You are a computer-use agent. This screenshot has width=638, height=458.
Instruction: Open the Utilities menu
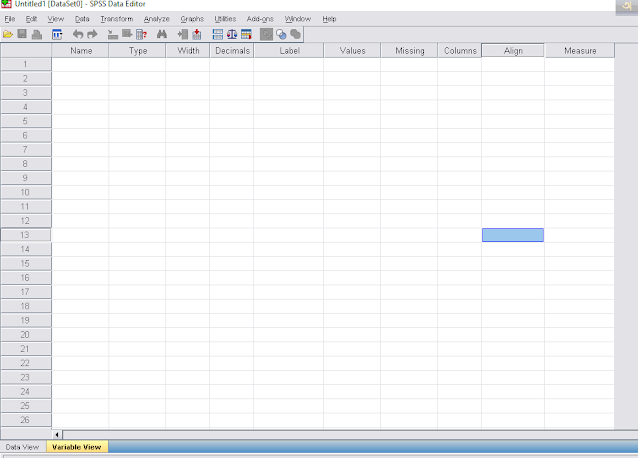click(225, 19)
